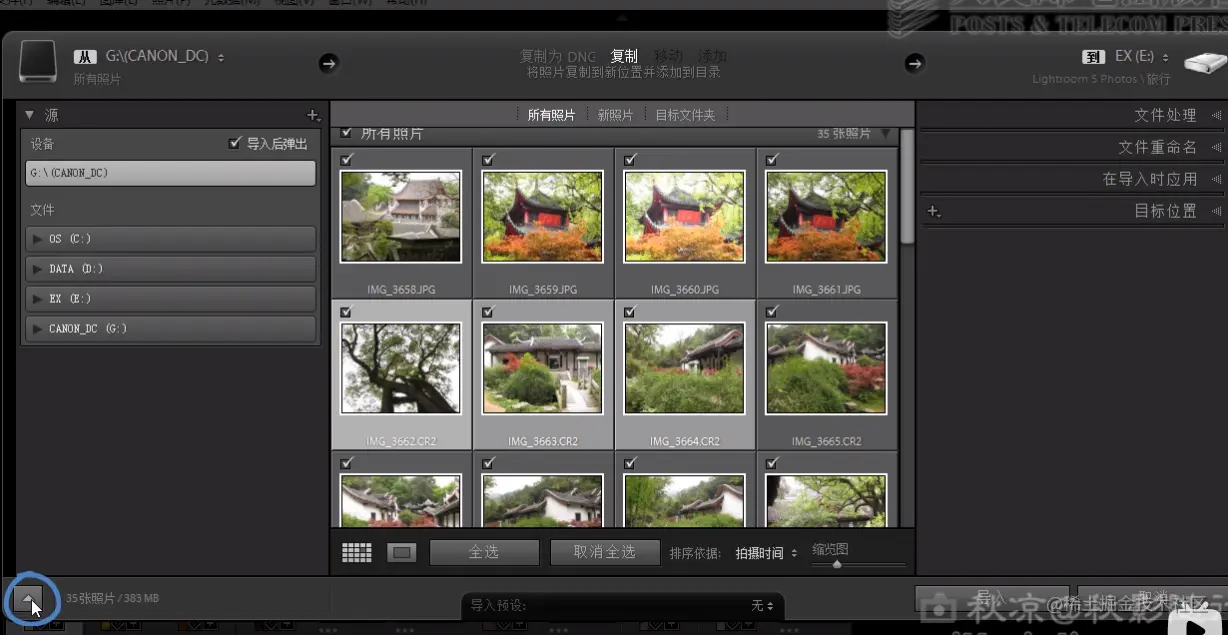Click the source drive icon beside G:\(CANON_DC)
This screenshot has width=1228, height=635.
38,62
